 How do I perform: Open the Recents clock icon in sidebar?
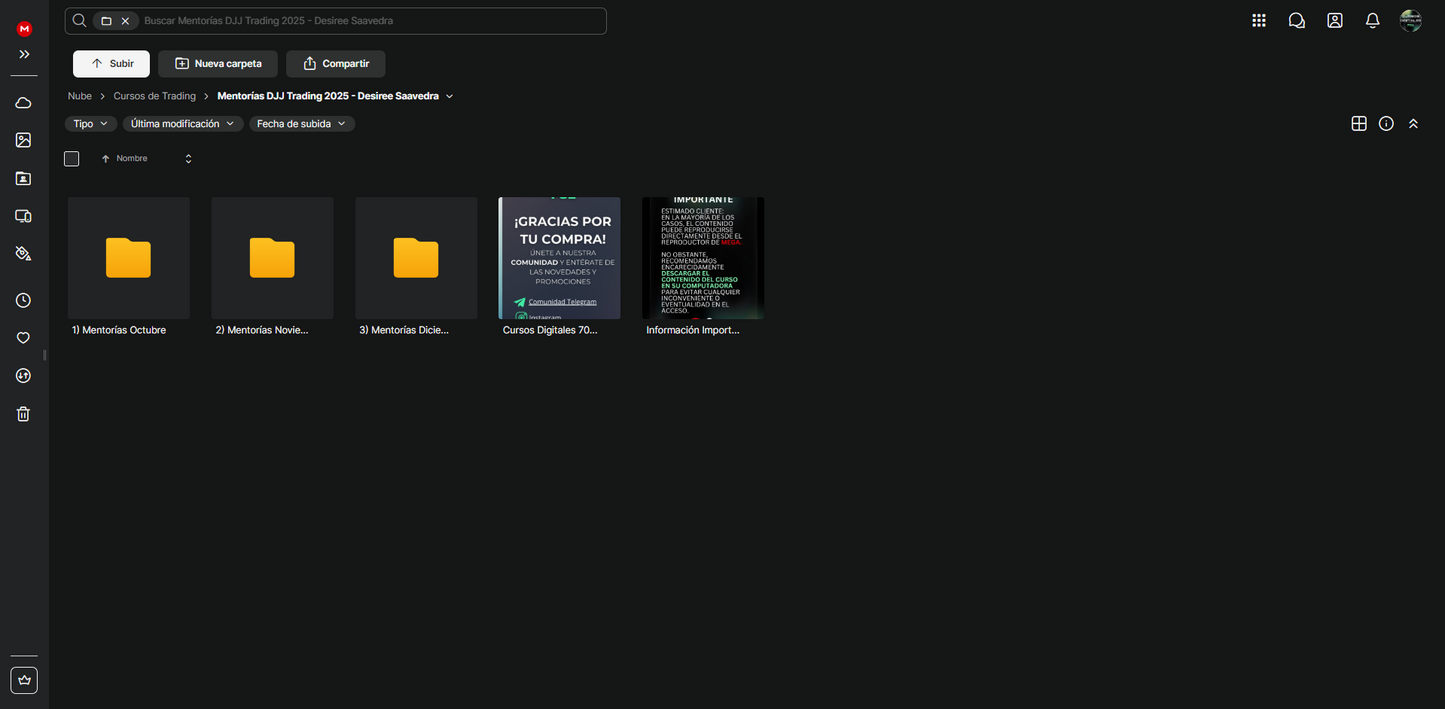(x=23, y=300)
